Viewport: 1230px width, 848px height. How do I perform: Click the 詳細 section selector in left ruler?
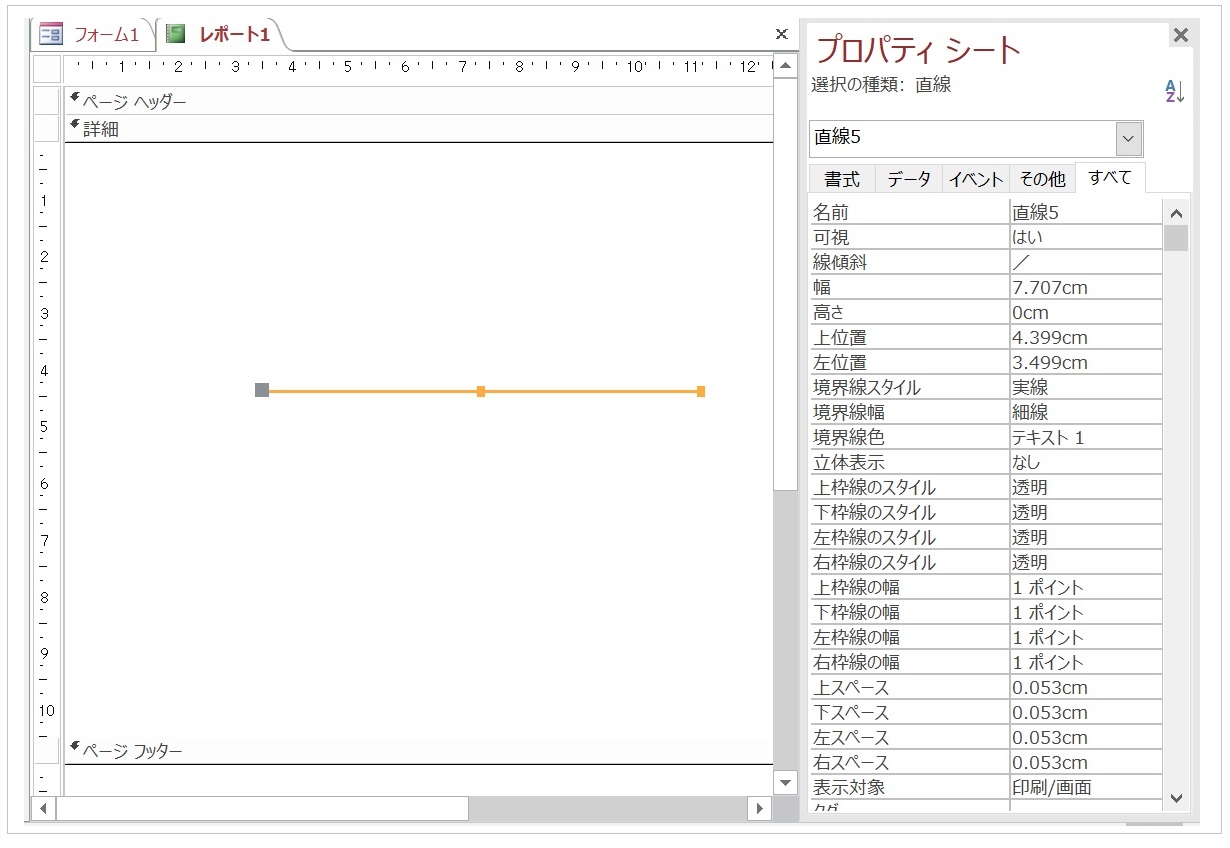(47, 128)
